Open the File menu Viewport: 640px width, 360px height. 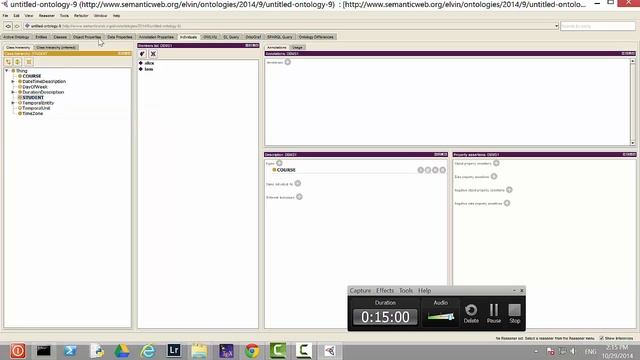click(x=5, y=16)
